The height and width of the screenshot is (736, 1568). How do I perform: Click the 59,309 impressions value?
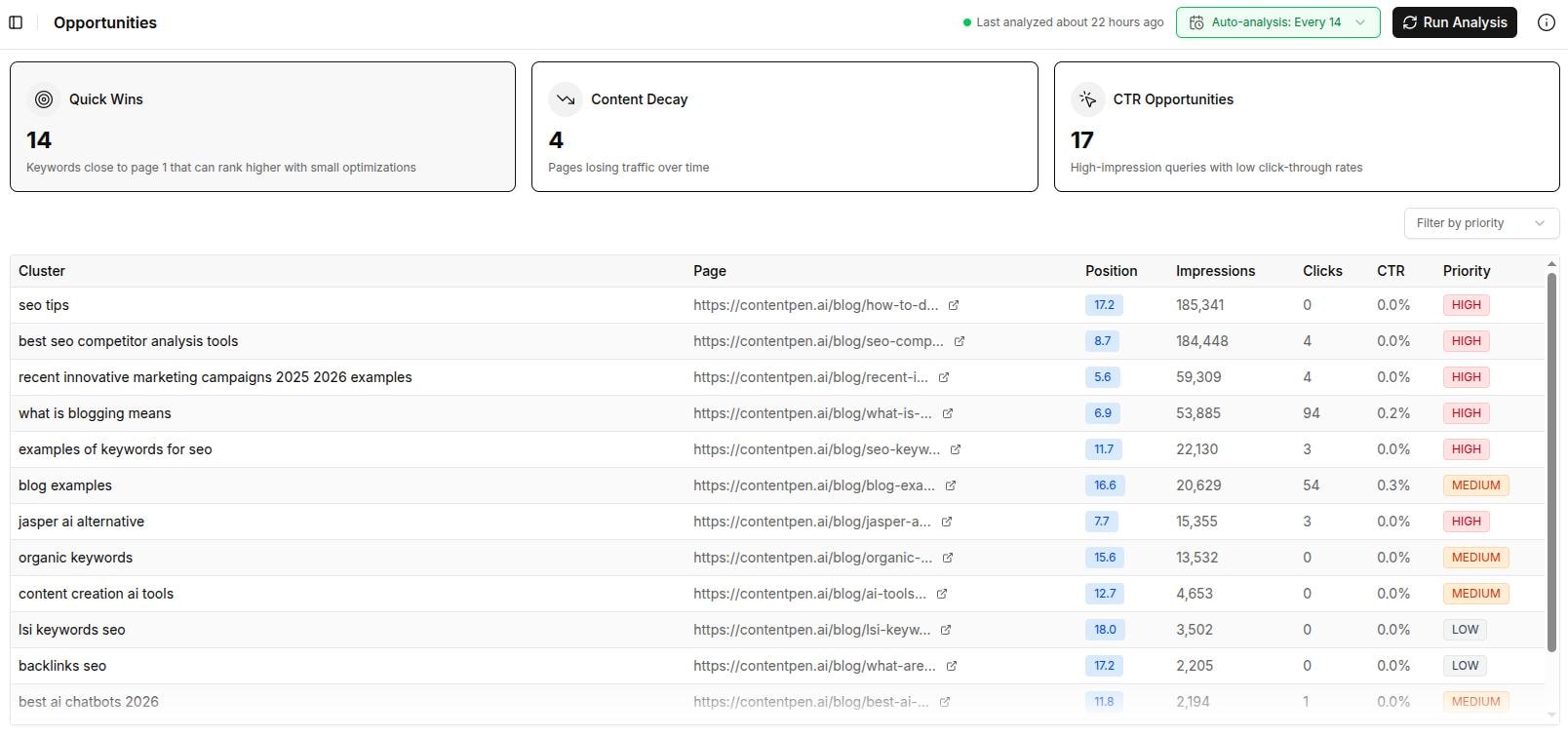tap(1198, 377)
